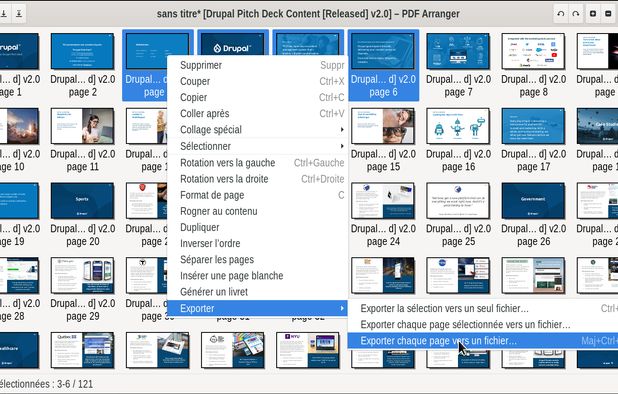
Task: Open Format de page option
Action: pos(258,195)
